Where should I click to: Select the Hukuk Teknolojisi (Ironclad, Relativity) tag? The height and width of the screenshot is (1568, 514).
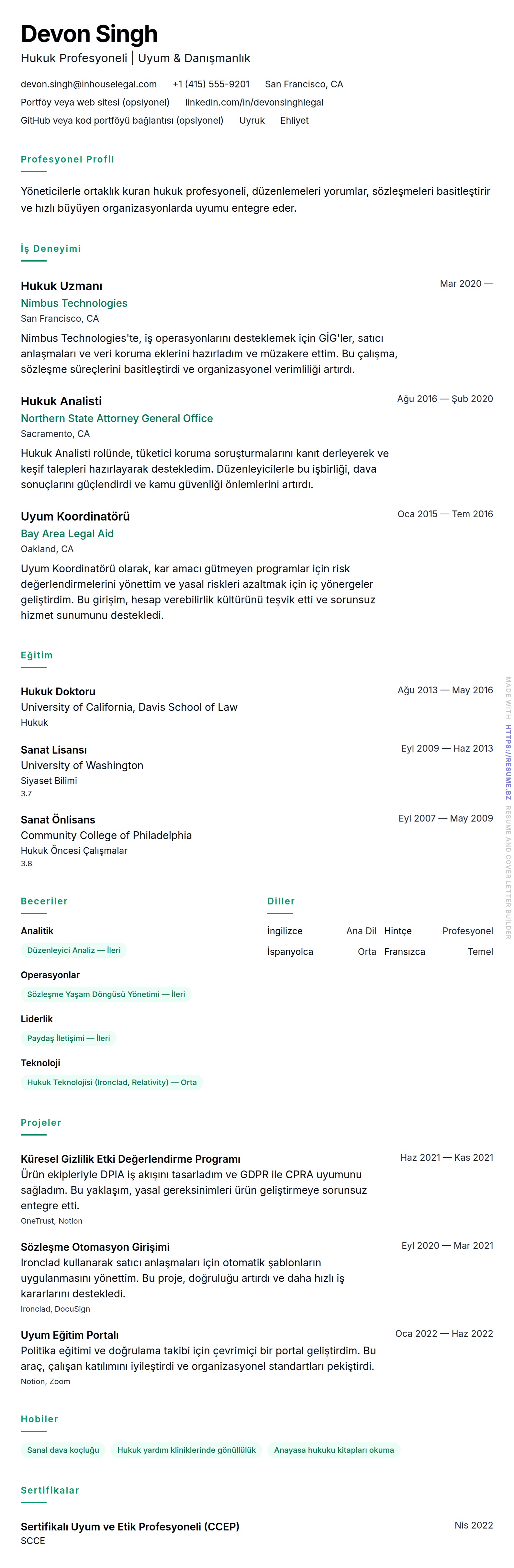tap(111, 1082)
